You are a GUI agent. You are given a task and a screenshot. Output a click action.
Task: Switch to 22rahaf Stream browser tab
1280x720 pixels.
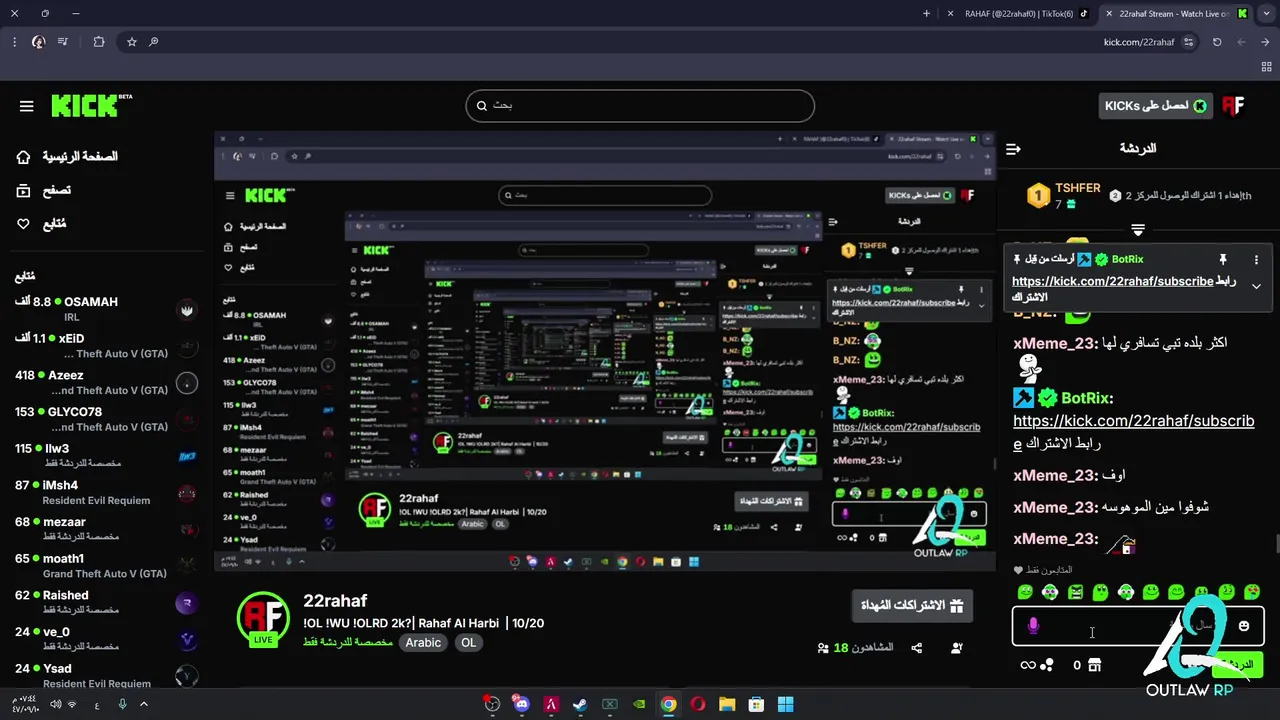coord(1175,14)
